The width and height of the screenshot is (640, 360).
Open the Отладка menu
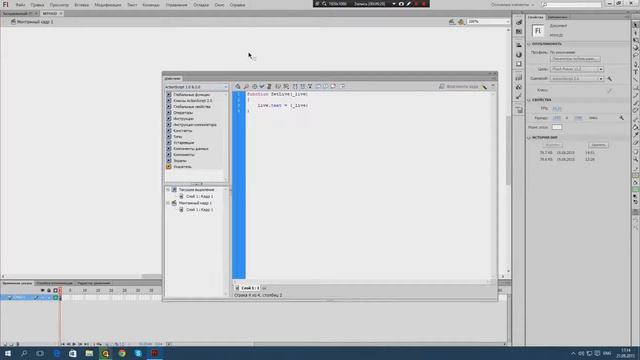pyautogui.click(x=201, y=5)
